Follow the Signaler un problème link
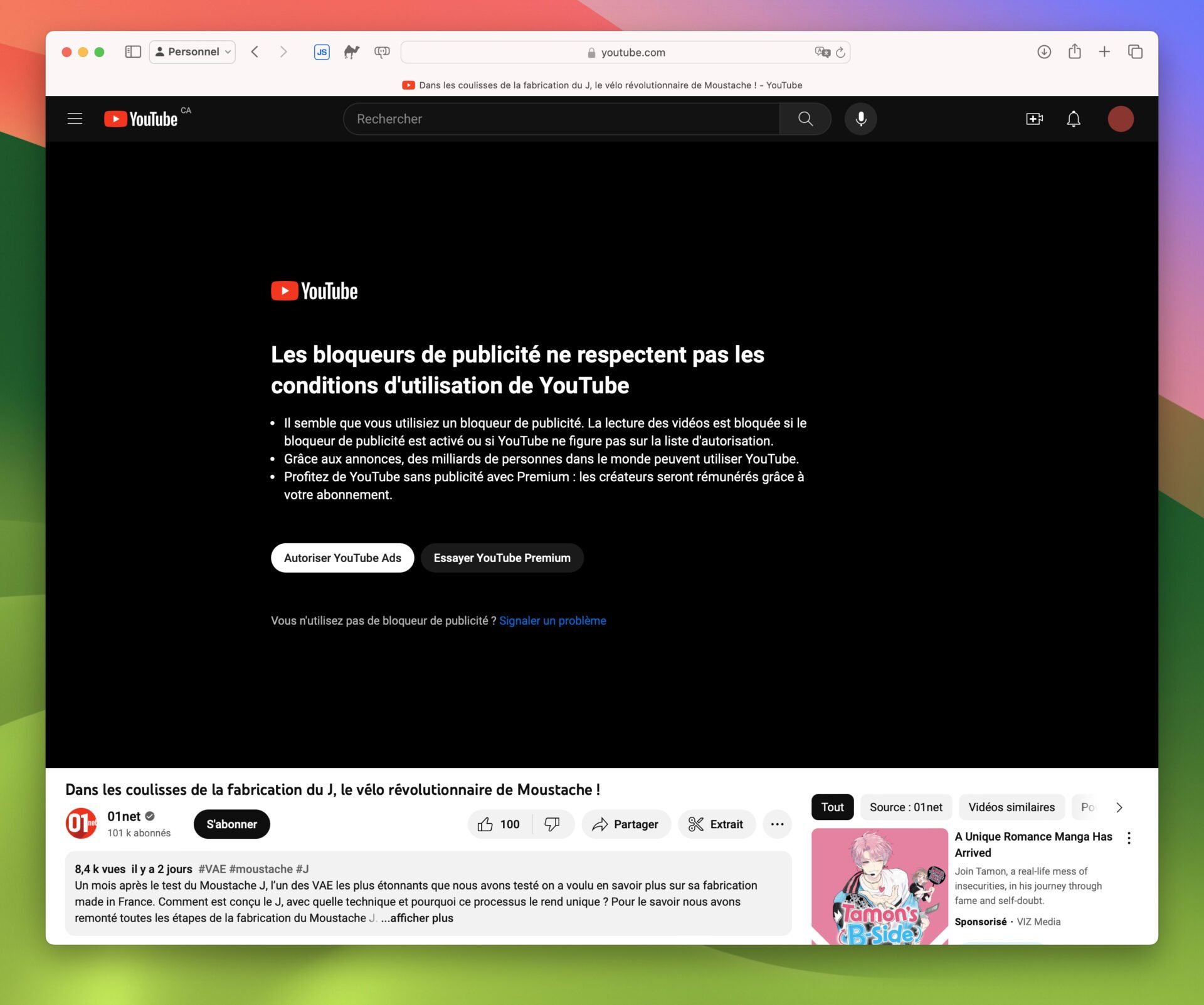1204x1005 pixels. point(552,620)
